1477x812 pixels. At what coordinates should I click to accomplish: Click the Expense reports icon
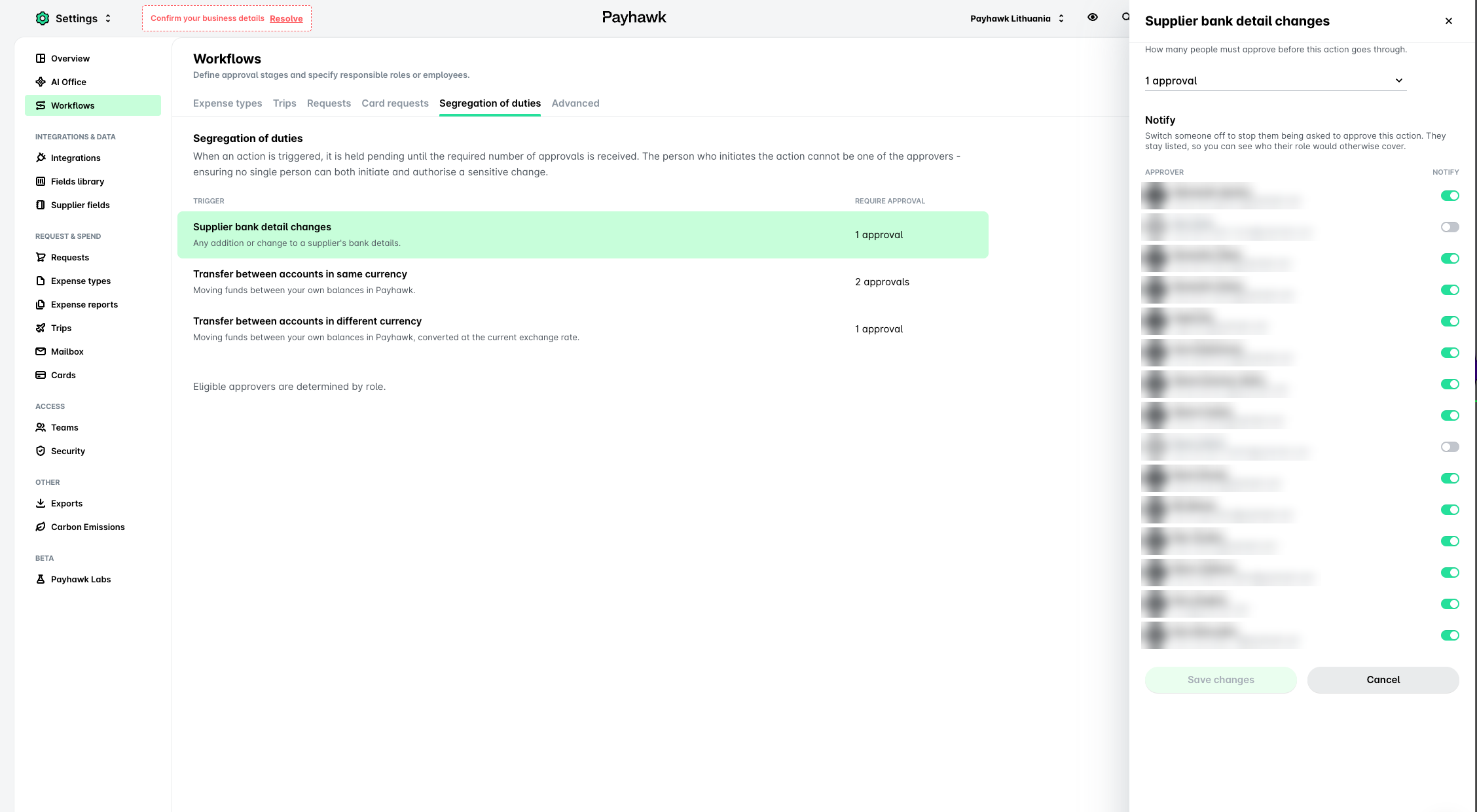pyautogui.click(x=41, y=304)
